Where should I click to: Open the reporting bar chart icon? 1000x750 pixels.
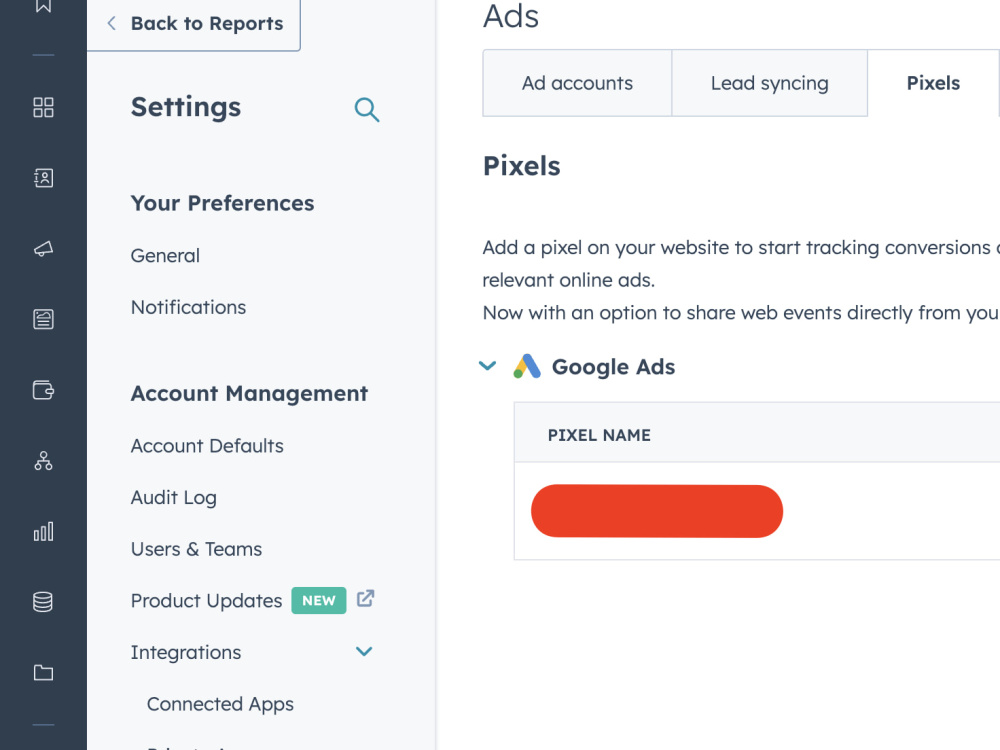pos(43,531)
